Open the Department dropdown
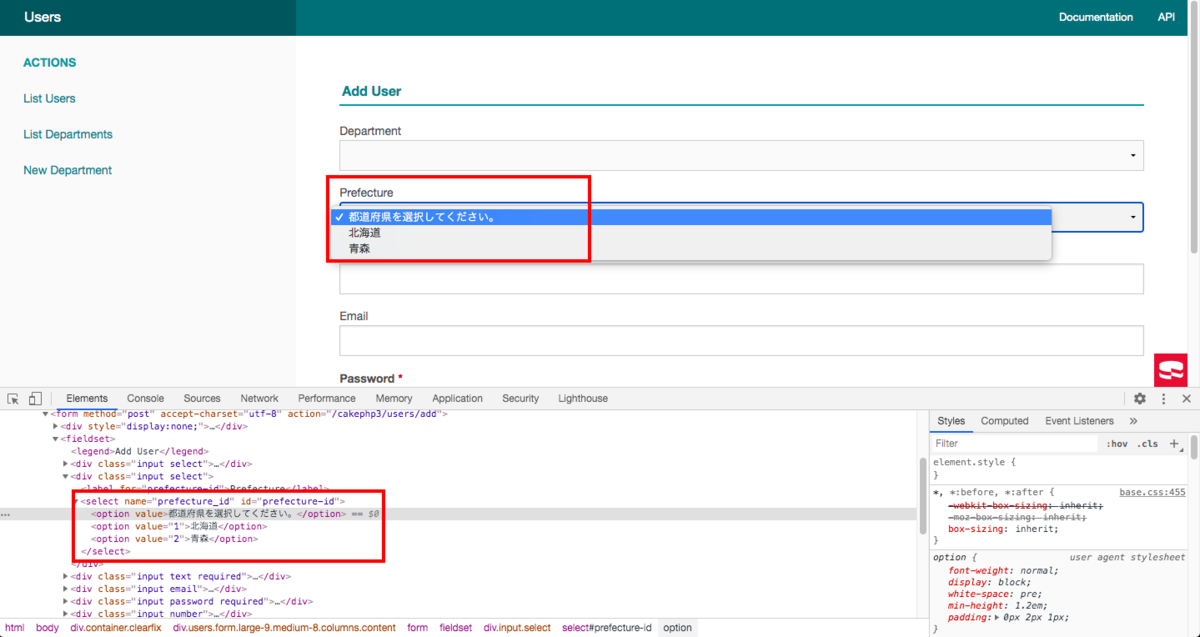Screen dimensions: 1200x637 [741, 155]
